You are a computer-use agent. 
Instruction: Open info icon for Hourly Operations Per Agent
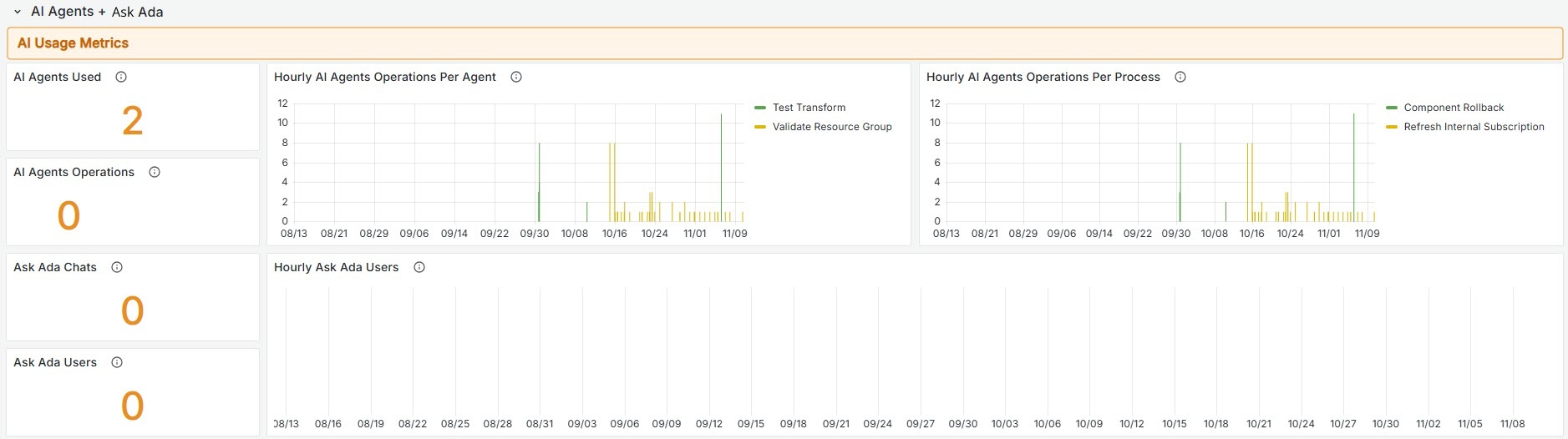(516, 77)
